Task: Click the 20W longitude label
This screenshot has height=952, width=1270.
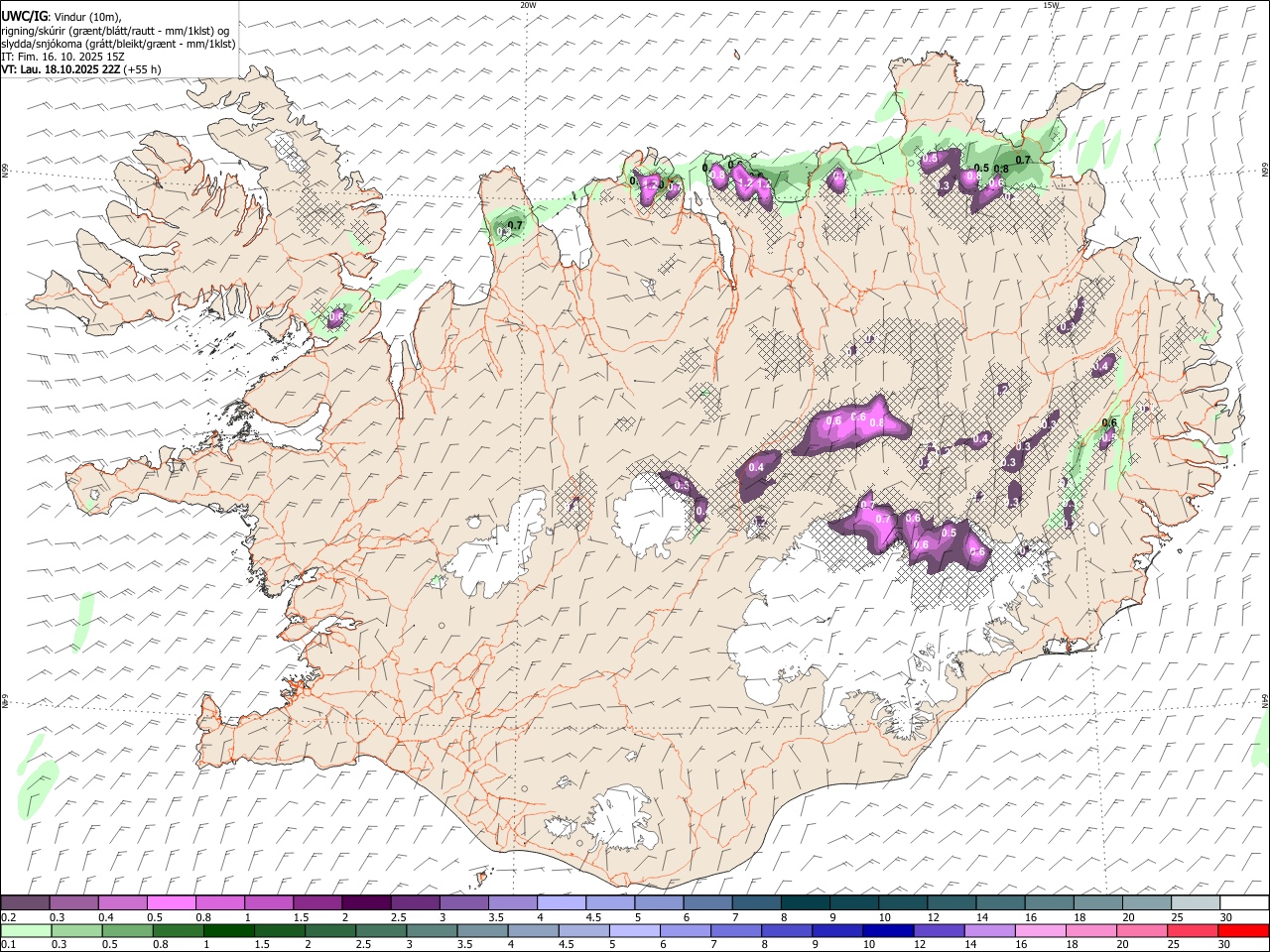Action: click(x=528, y=5)
